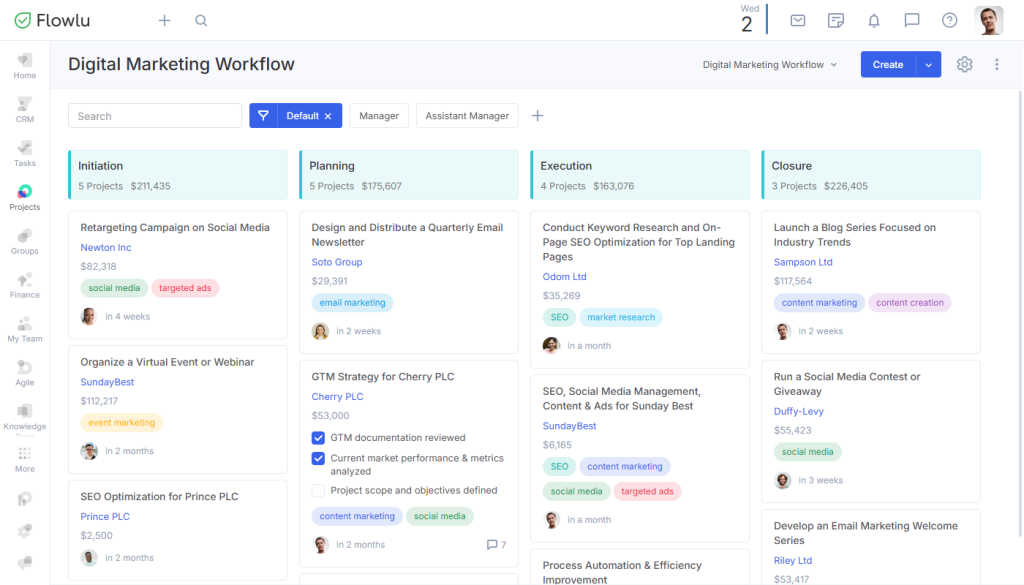Open the Cherry PLC link
1024x585 pixels.
coord(337,396)
